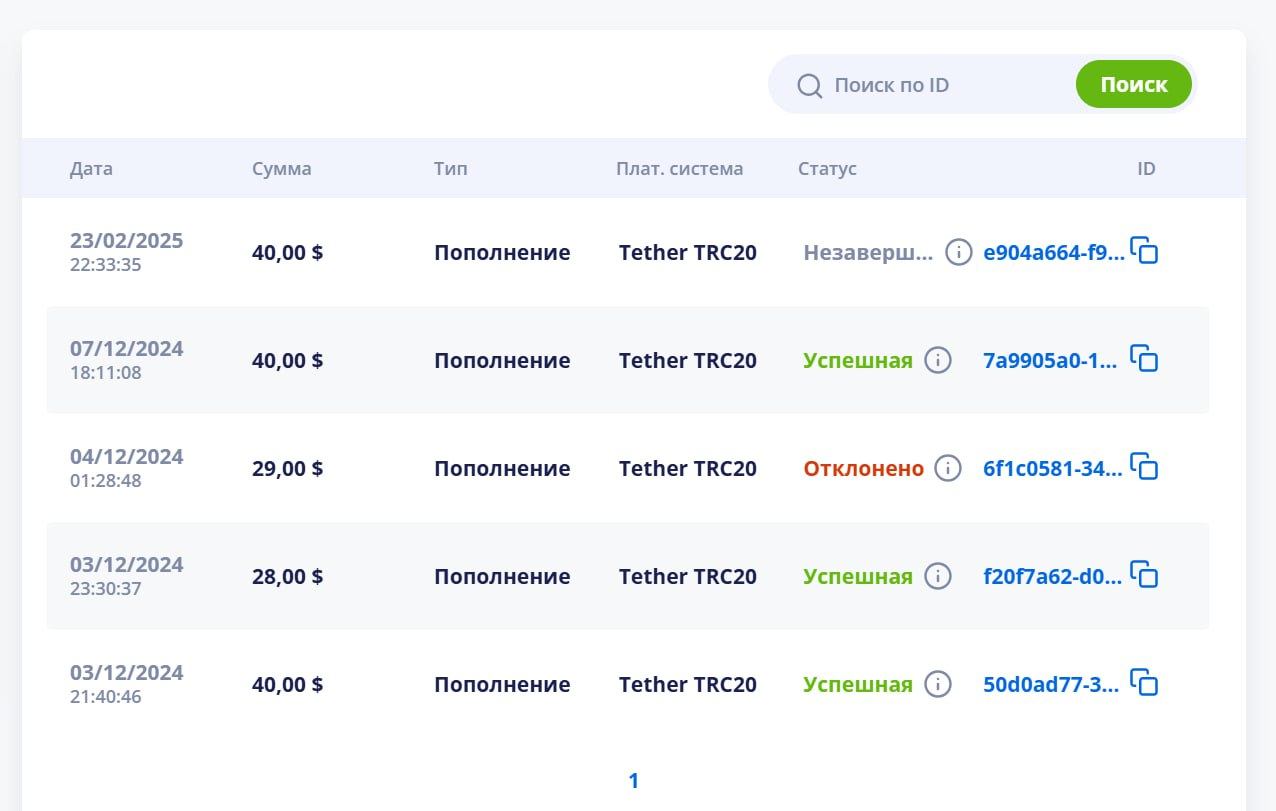Show status info for 28,00 $ transaction
The image size is (1276, 811).
937,576
